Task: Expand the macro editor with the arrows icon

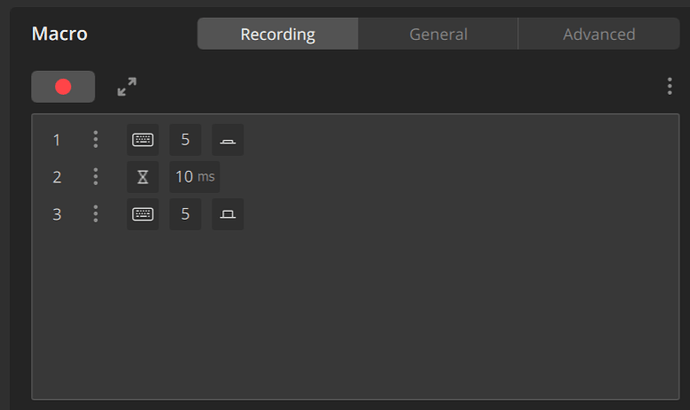Action: coord(127,87)
